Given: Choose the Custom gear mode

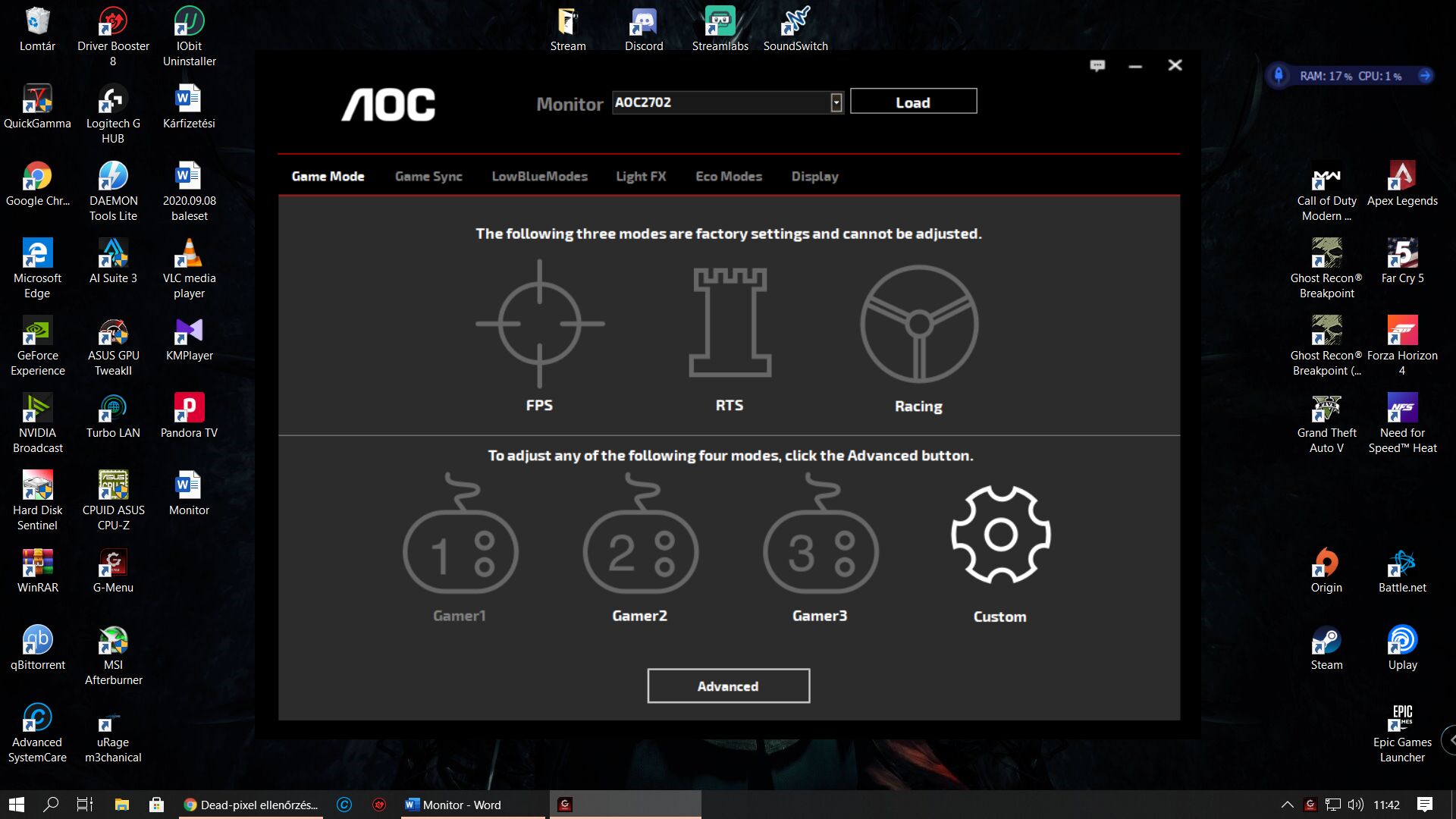Looking at the screenshot, I should [x=1000, y=535].
